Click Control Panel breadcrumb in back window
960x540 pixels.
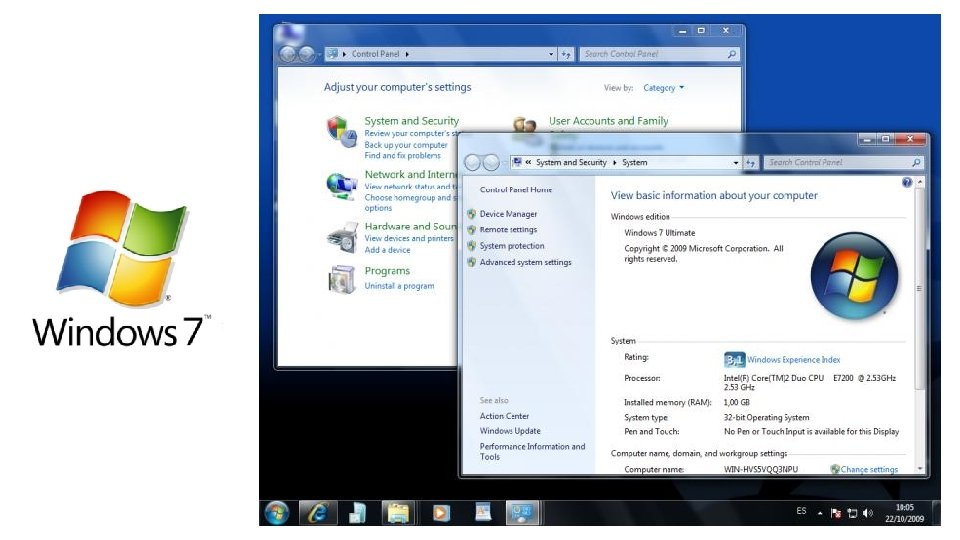tap(375, 54)
